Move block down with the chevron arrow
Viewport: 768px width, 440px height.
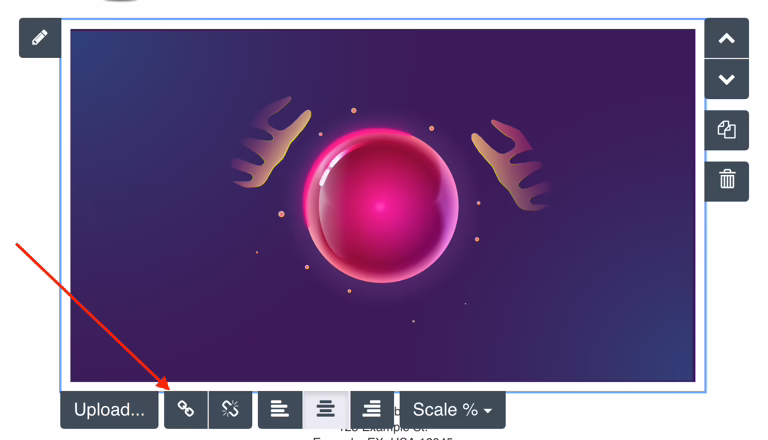726,79
